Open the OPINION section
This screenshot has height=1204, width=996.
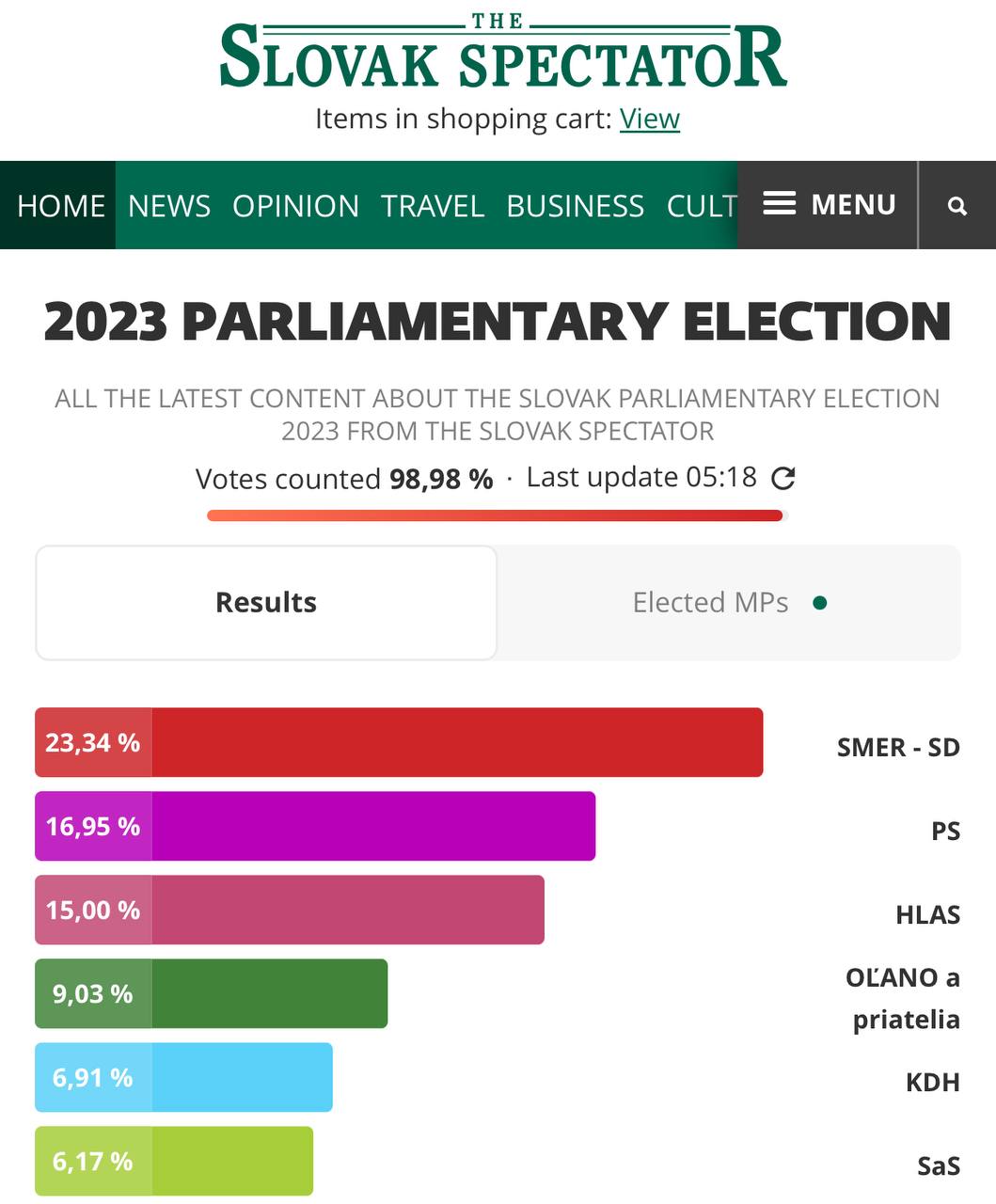pos(296,206)
